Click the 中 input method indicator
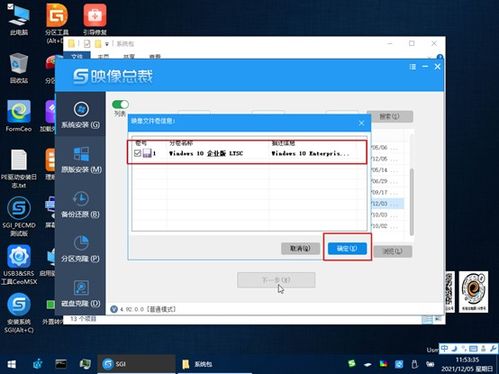The width and height of the screenshot is (499, 374). point(445,349)
